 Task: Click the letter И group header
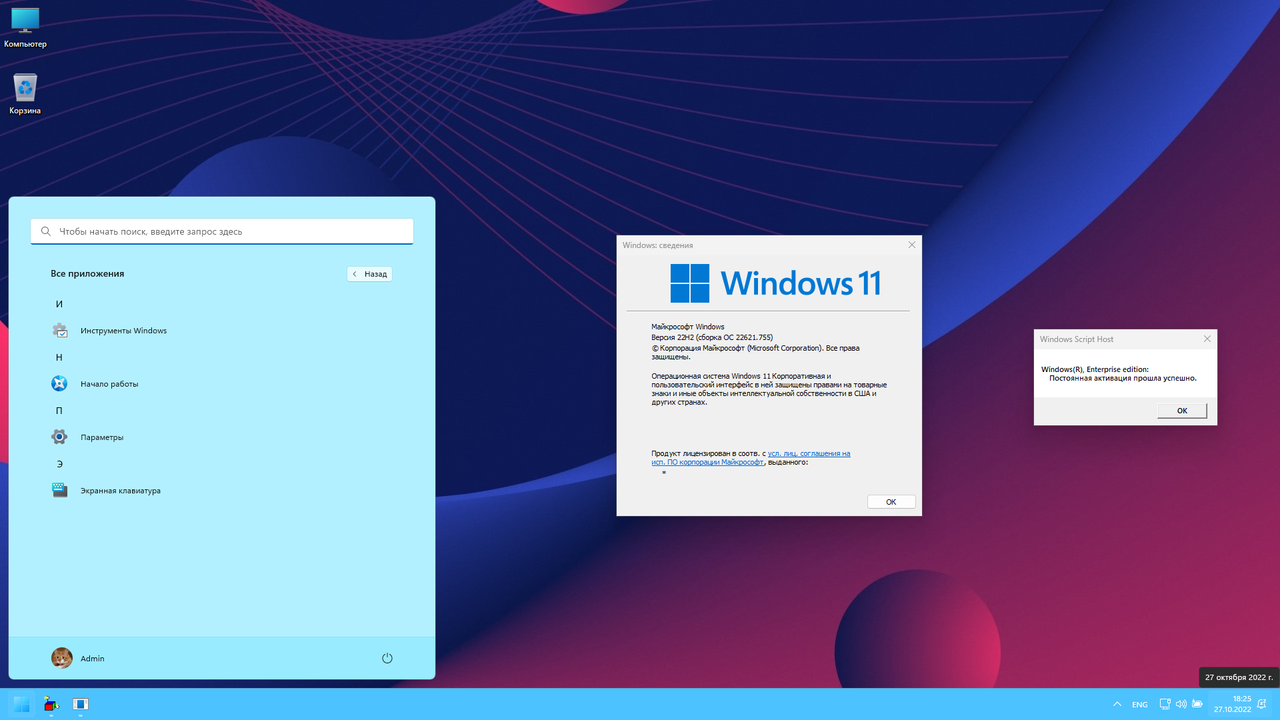[x=59, y=304]
